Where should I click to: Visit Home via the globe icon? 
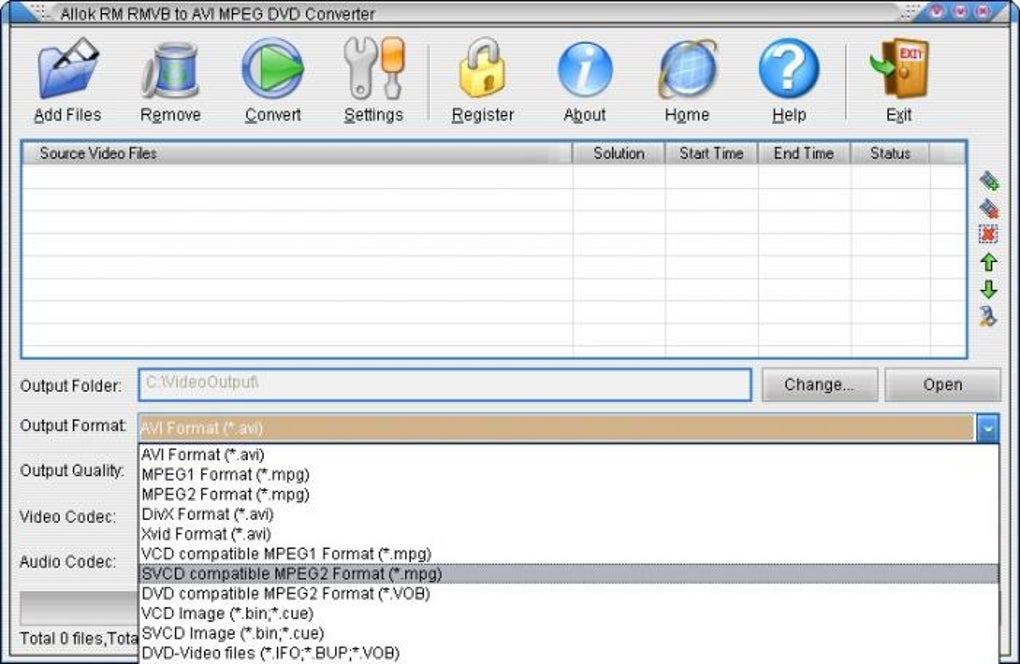[688, 70]
